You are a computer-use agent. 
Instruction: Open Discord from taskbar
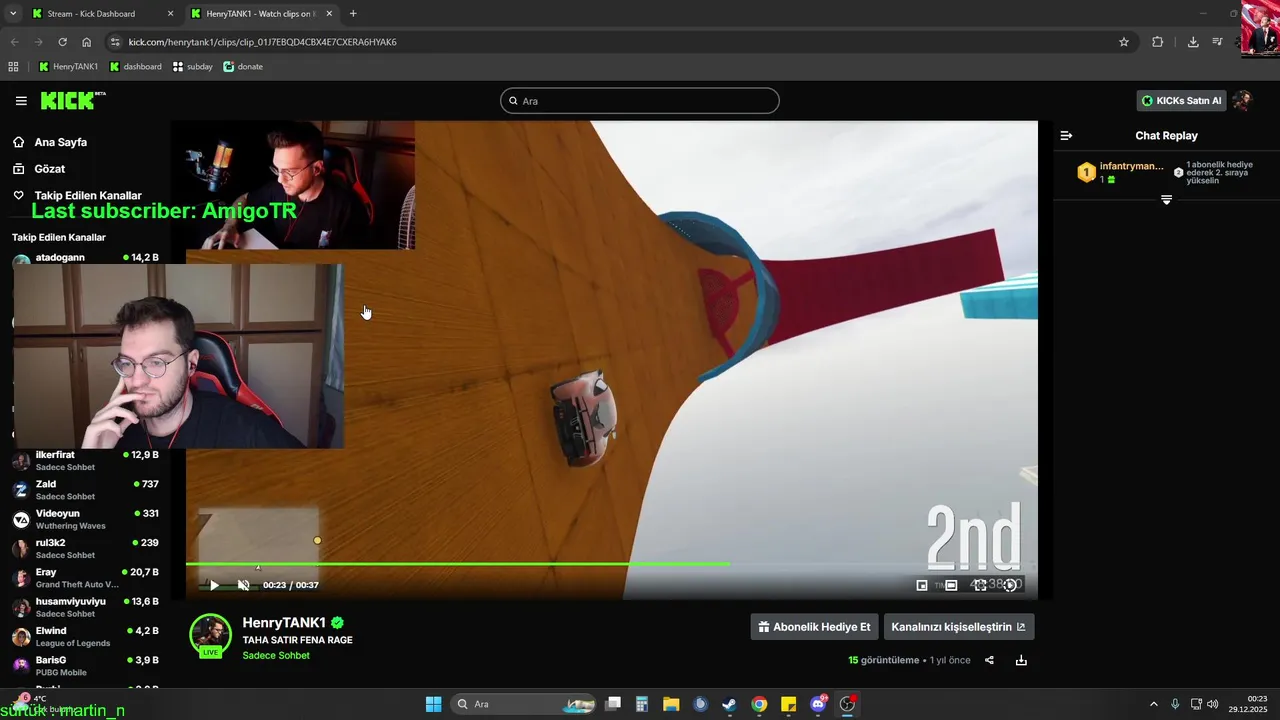(818, 704)
